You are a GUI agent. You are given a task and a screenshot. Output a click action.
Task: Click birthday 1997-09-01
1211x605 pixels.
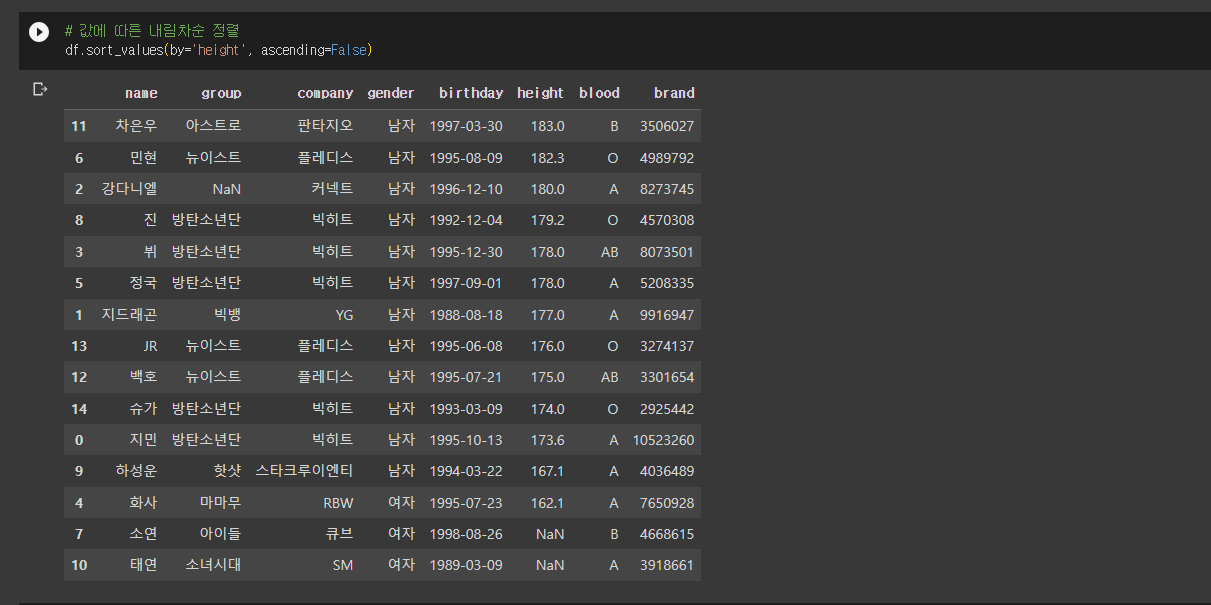466,283
